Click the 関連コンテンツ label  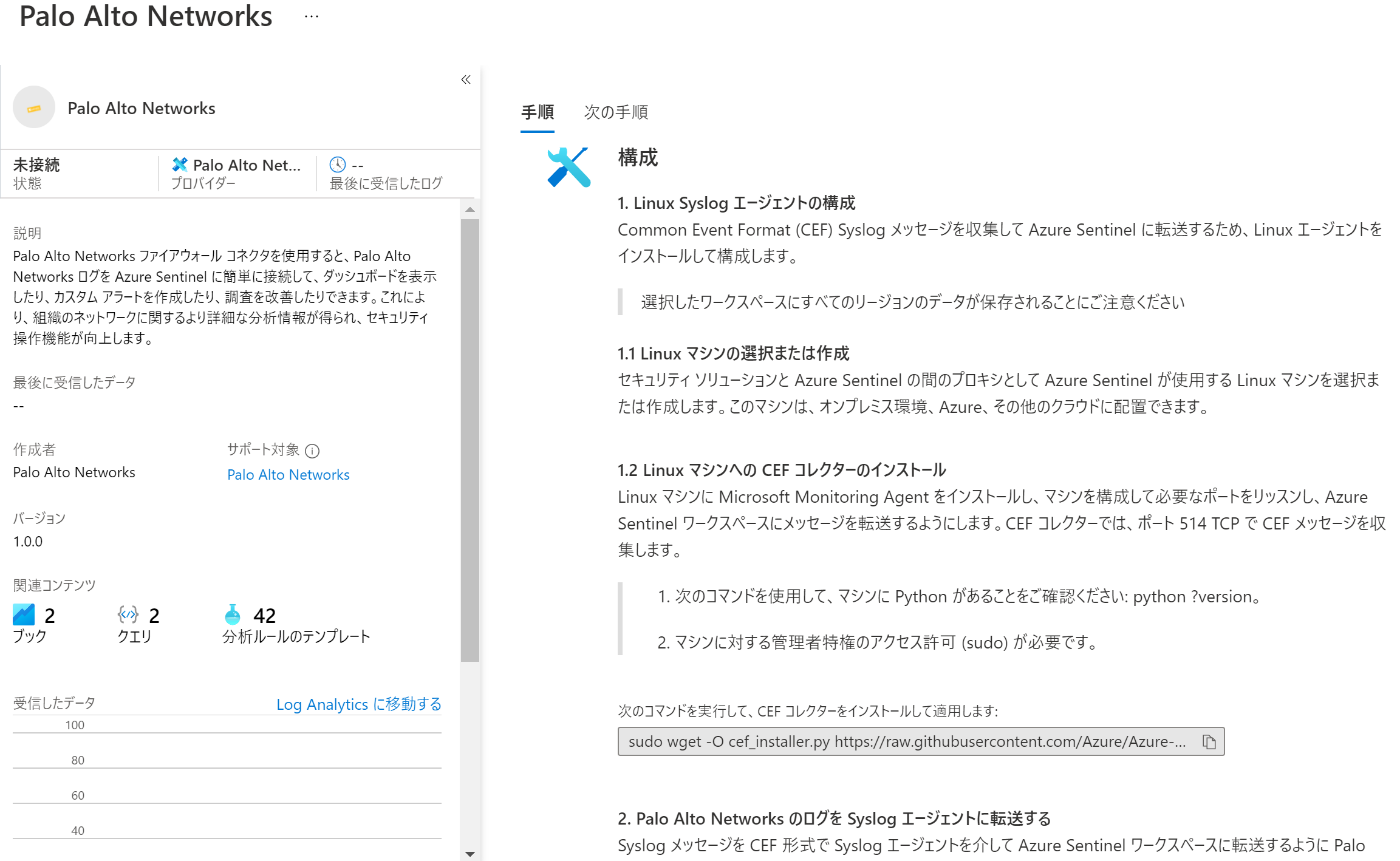54,585
